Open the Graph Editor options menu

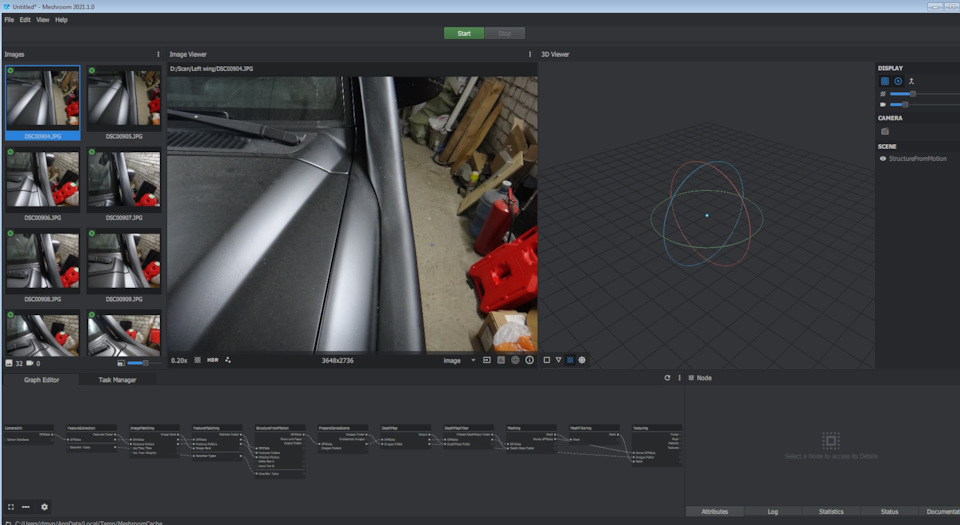[679, 378]
